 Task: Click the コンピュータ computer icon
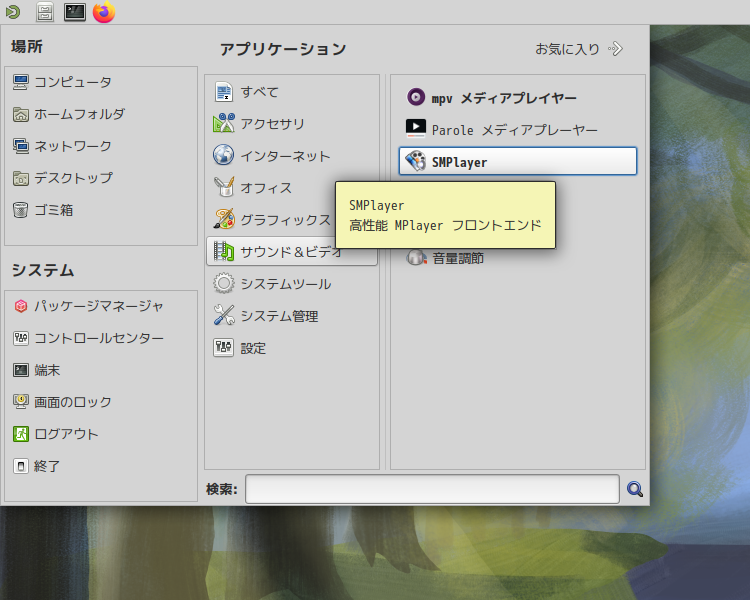[21, 82]
